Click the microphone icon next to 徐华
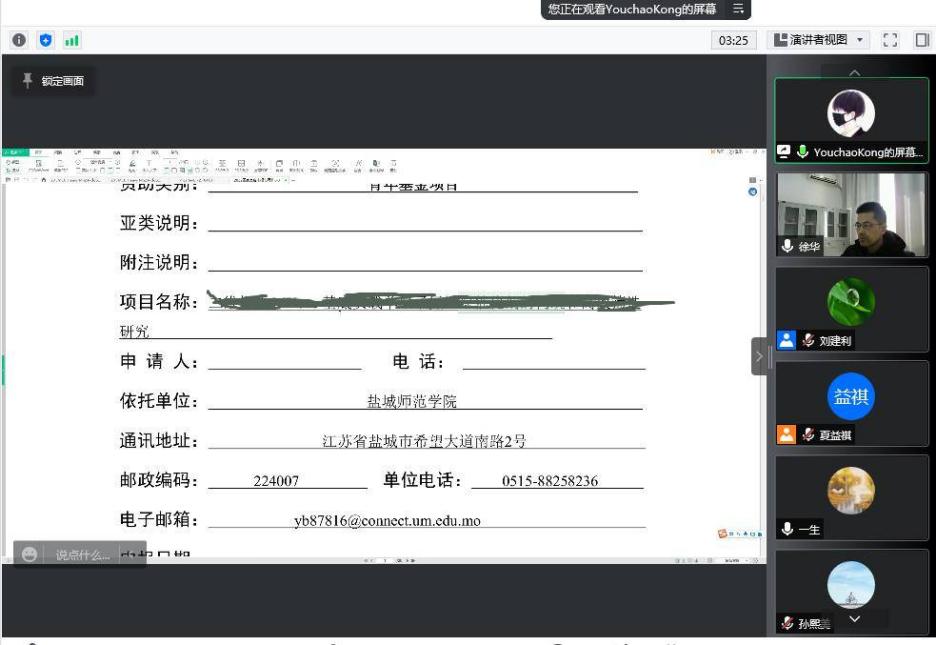The width and height of the screenshot is (936, 645). point(788,246)
